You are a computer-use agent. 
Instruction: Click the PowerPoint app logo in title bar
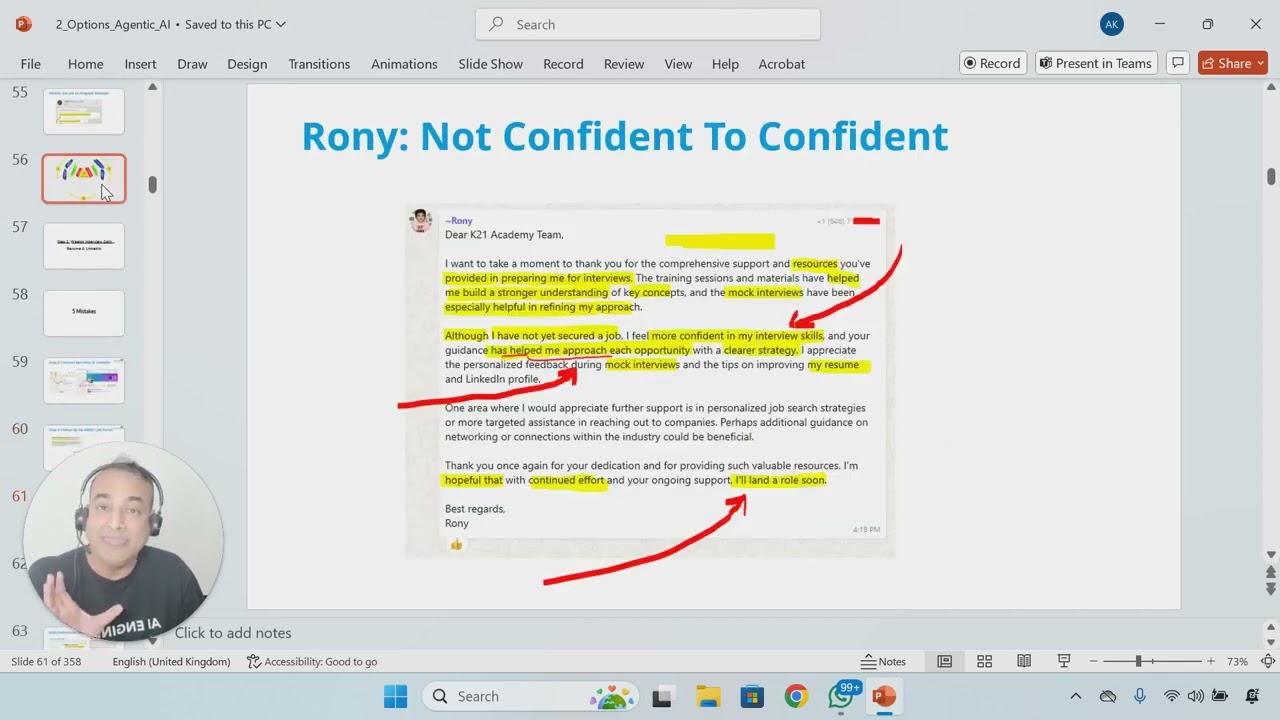(24, 24)
